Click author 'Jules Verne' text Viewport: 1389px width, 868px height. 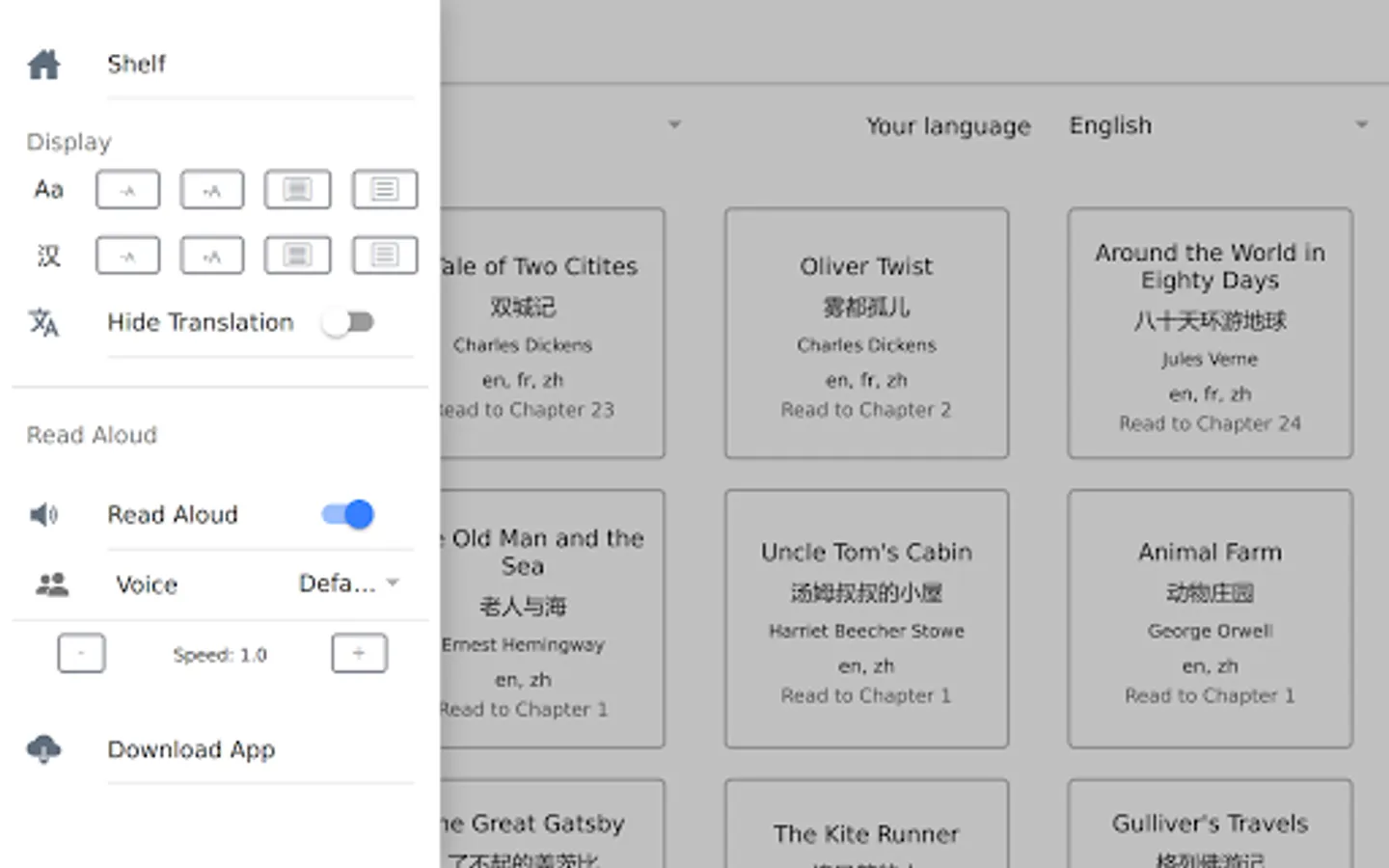[x=1210, y=359]
